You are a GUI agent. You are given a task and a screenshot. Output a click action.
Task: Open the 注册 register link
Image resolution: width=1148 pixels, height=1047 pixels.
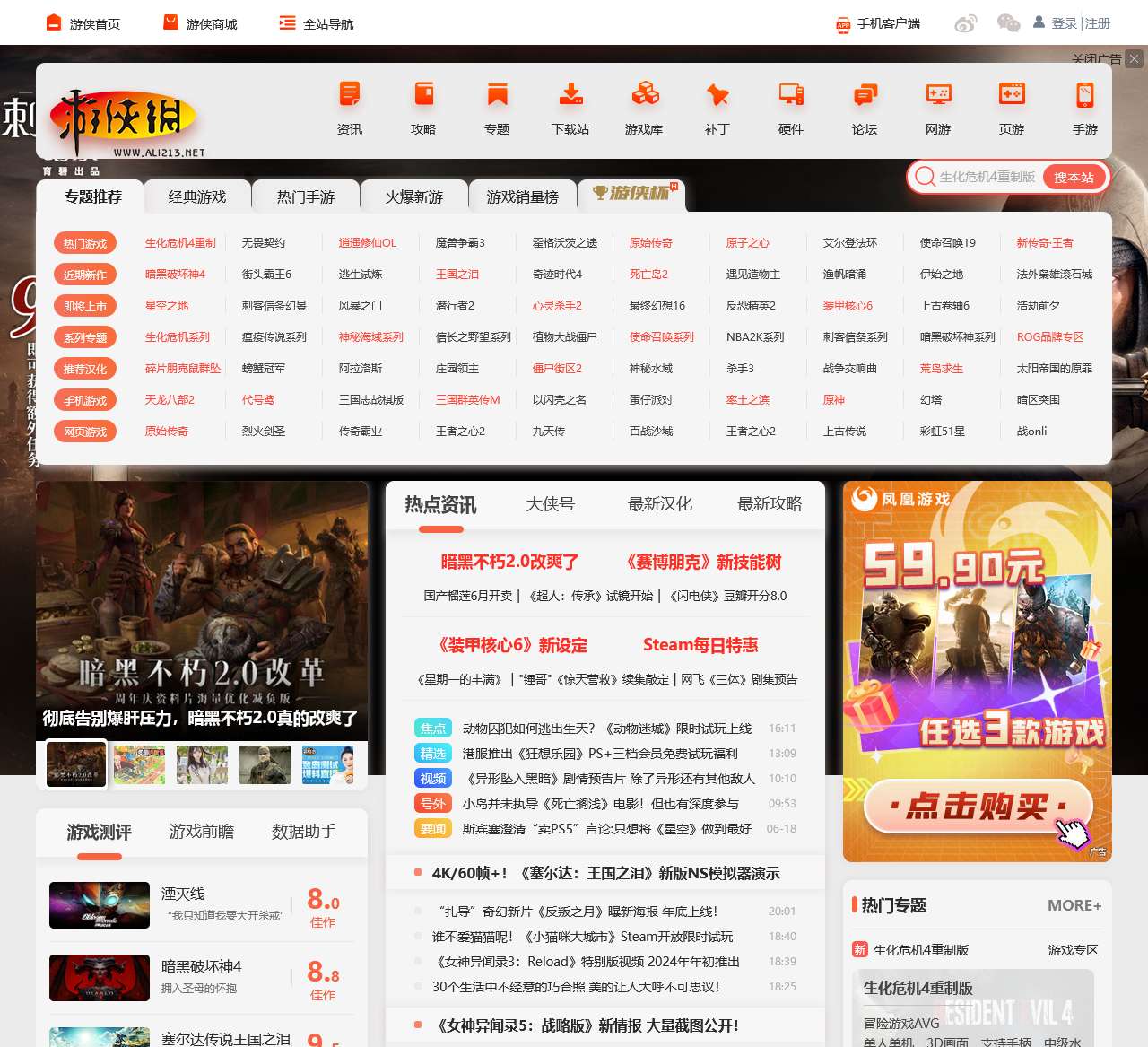click(1098, 23)
